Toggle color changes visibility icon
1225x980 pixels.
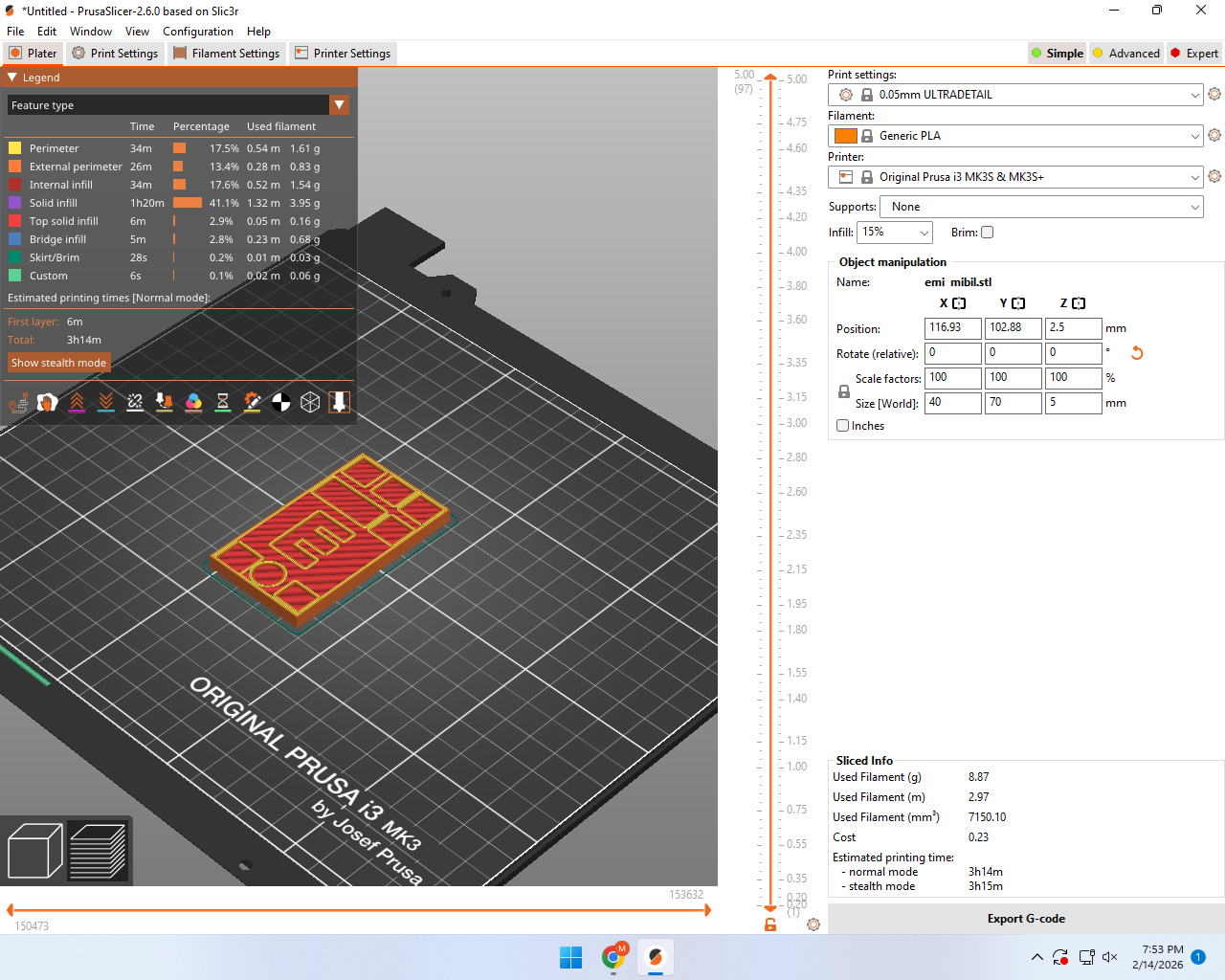(x=193, y=403)
